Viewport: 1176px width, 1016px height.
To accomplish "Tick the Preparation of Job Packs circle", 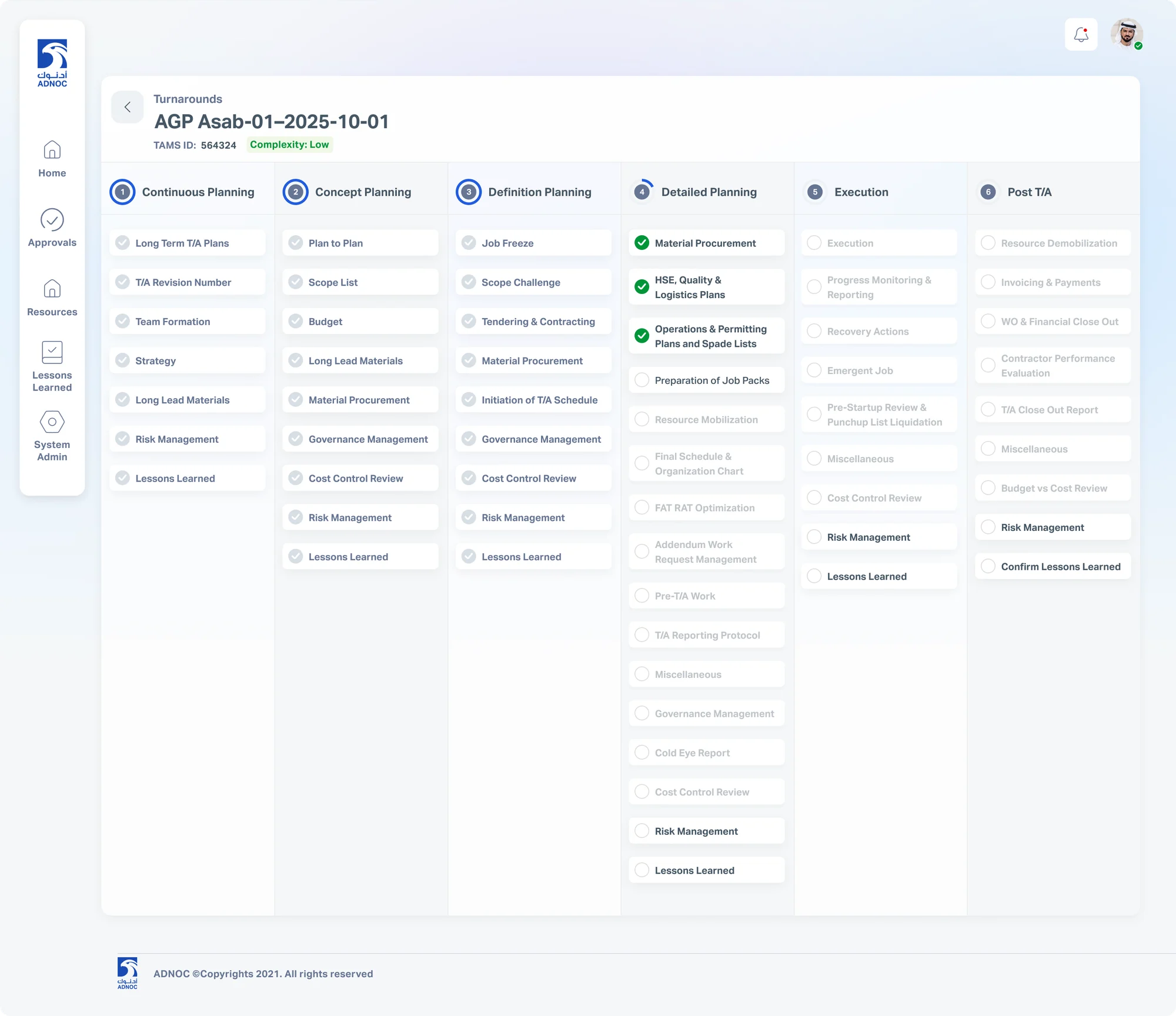I will click(642, 380).
